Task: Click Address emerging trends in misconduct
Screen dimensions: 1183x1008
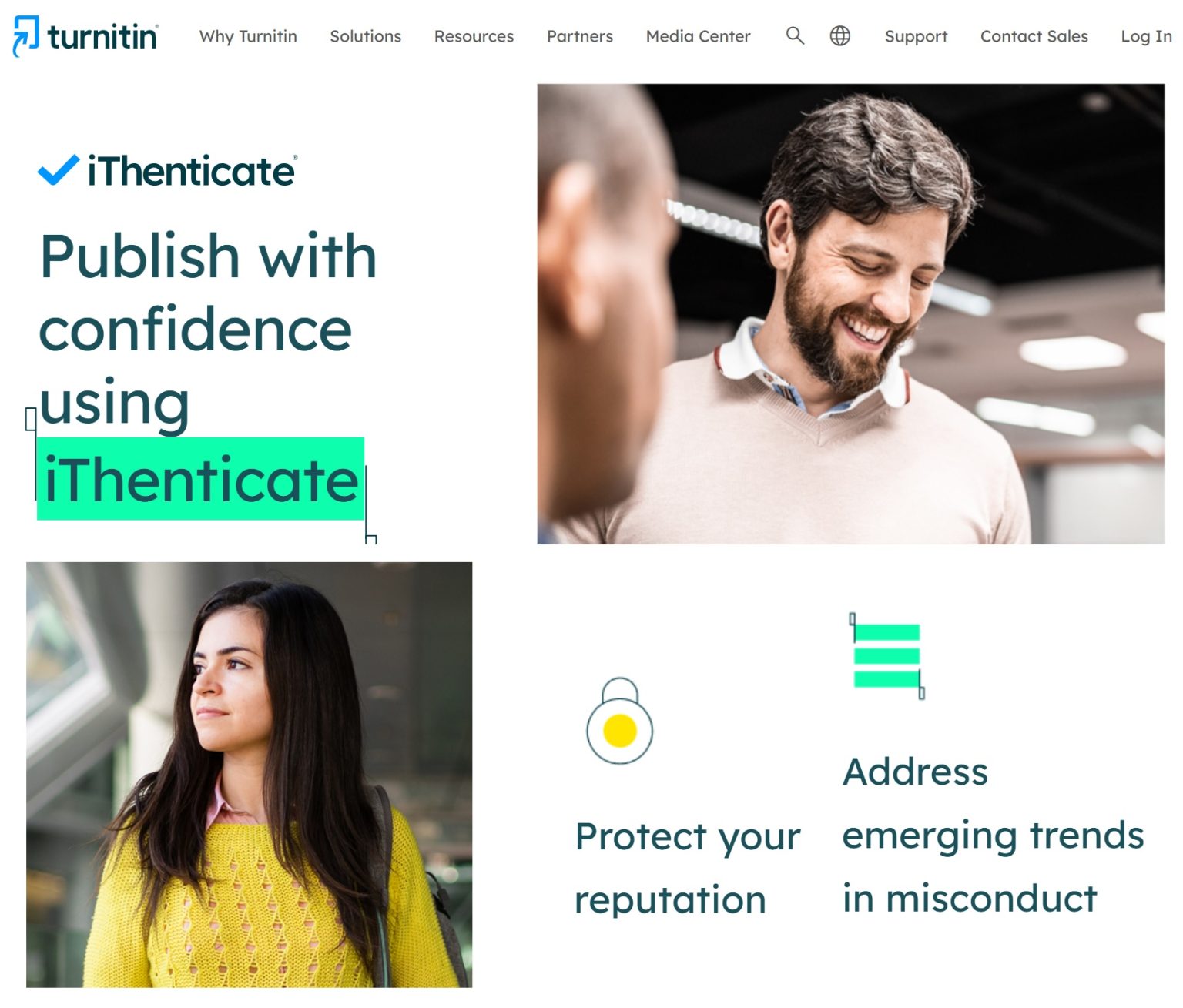Action: pyautogui.click(x=993, y=835)
